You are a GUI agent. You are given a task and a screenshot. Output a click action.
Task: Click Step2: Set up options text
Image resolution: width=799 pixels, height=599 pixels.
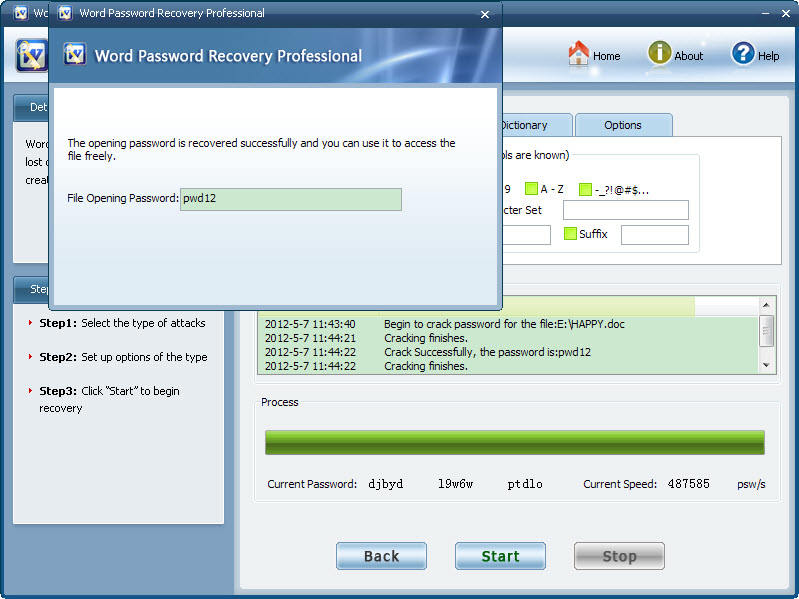coord(123,357)
